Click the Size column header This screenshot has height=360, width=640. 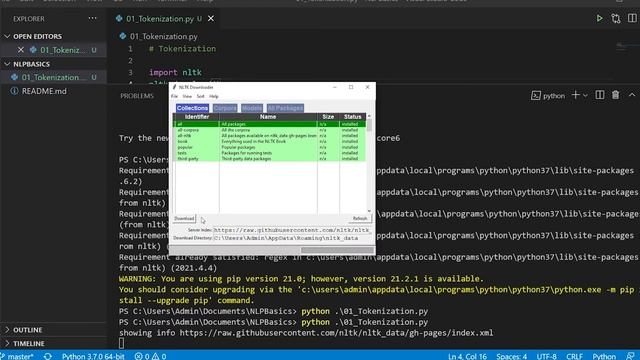(x=328, y=117)
